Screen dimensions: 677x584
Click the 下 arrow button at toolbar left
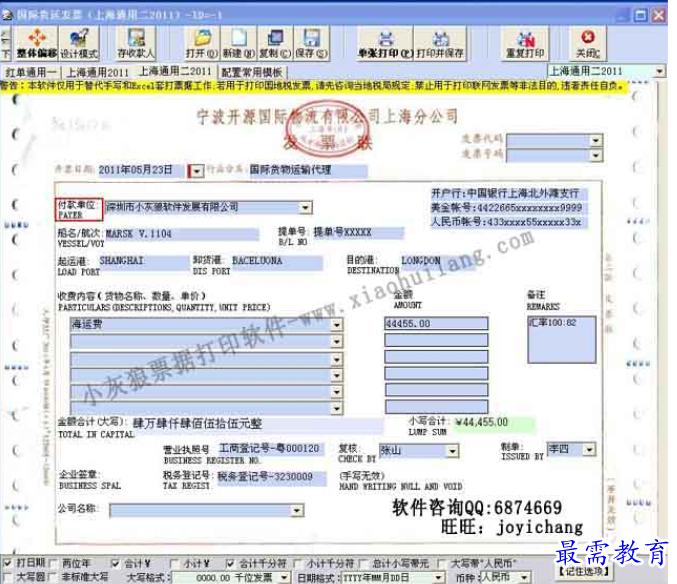coord(6,44)
